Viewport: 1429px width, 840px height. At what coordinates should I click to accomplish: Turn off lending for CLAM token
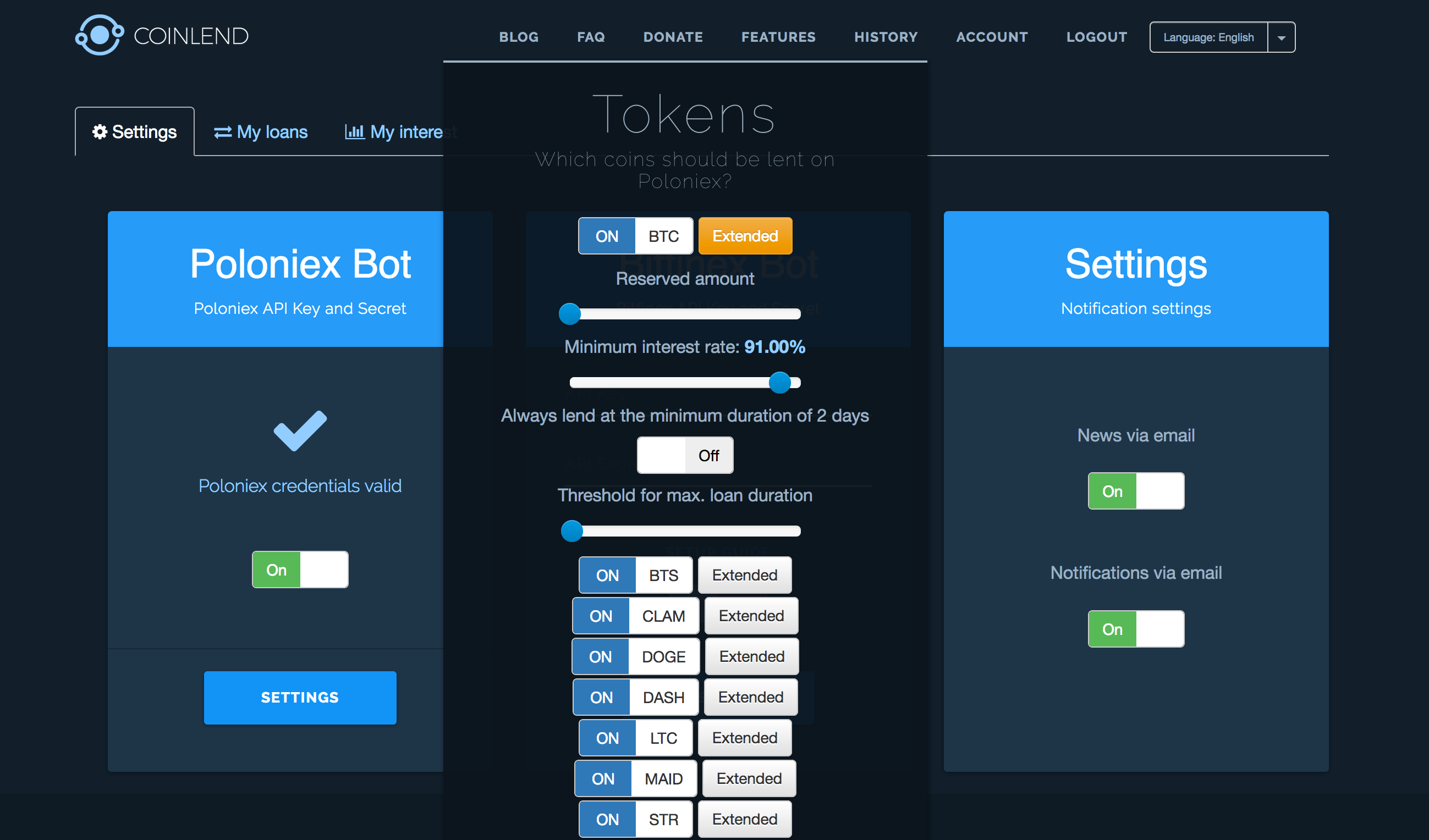click(x=601, y=616)
